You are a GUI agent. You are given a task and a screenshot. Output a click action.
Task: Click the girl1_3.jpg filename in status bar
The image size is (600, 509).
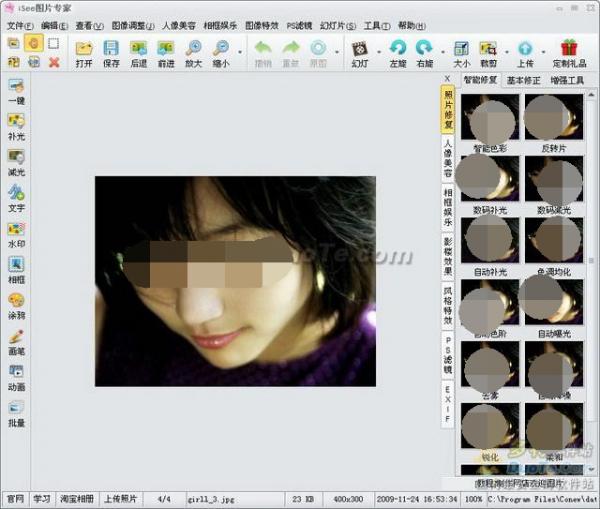point(211,499)
